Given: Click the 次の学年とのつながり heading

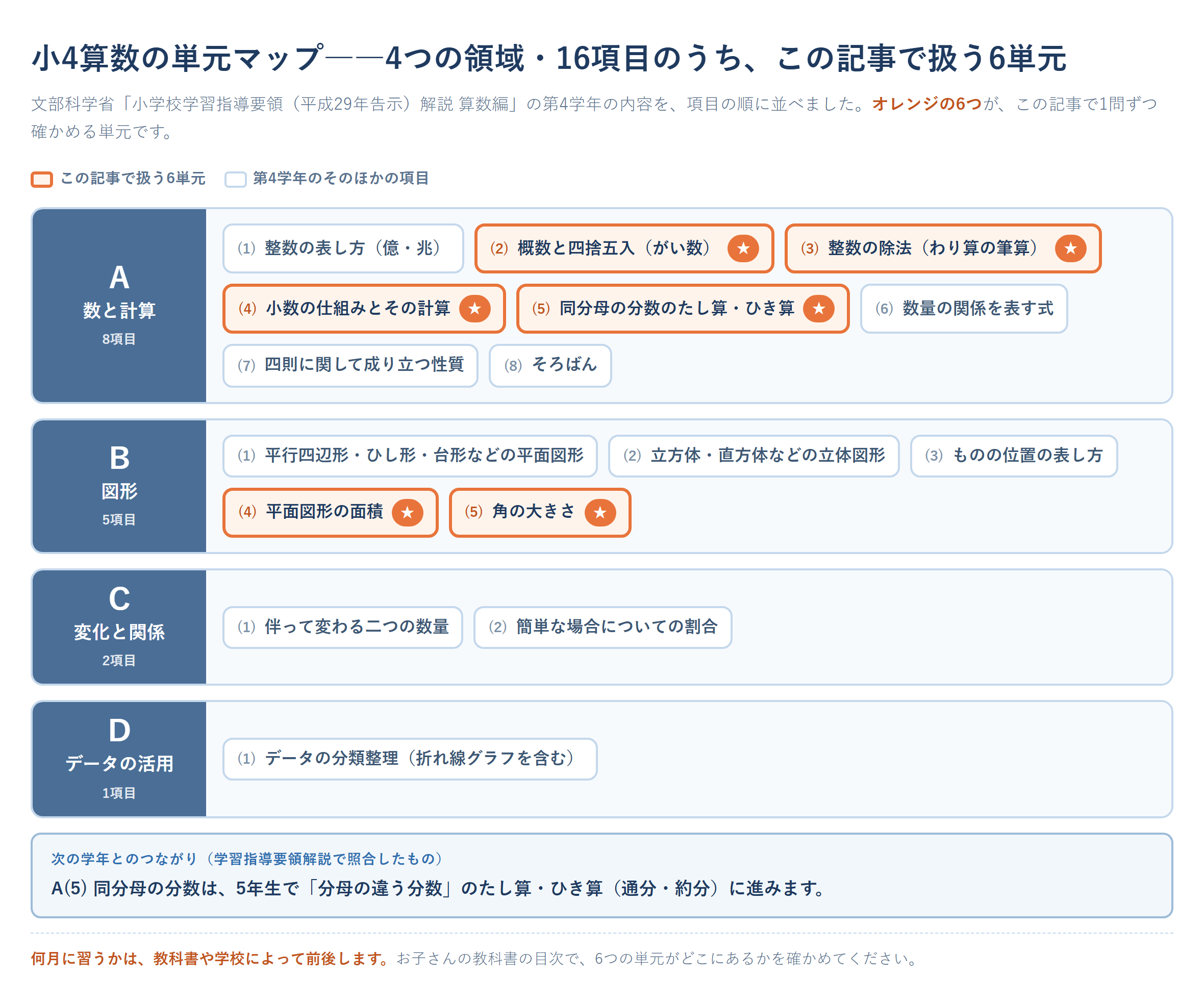Looking at the screenshot, I should coord(247,859).
